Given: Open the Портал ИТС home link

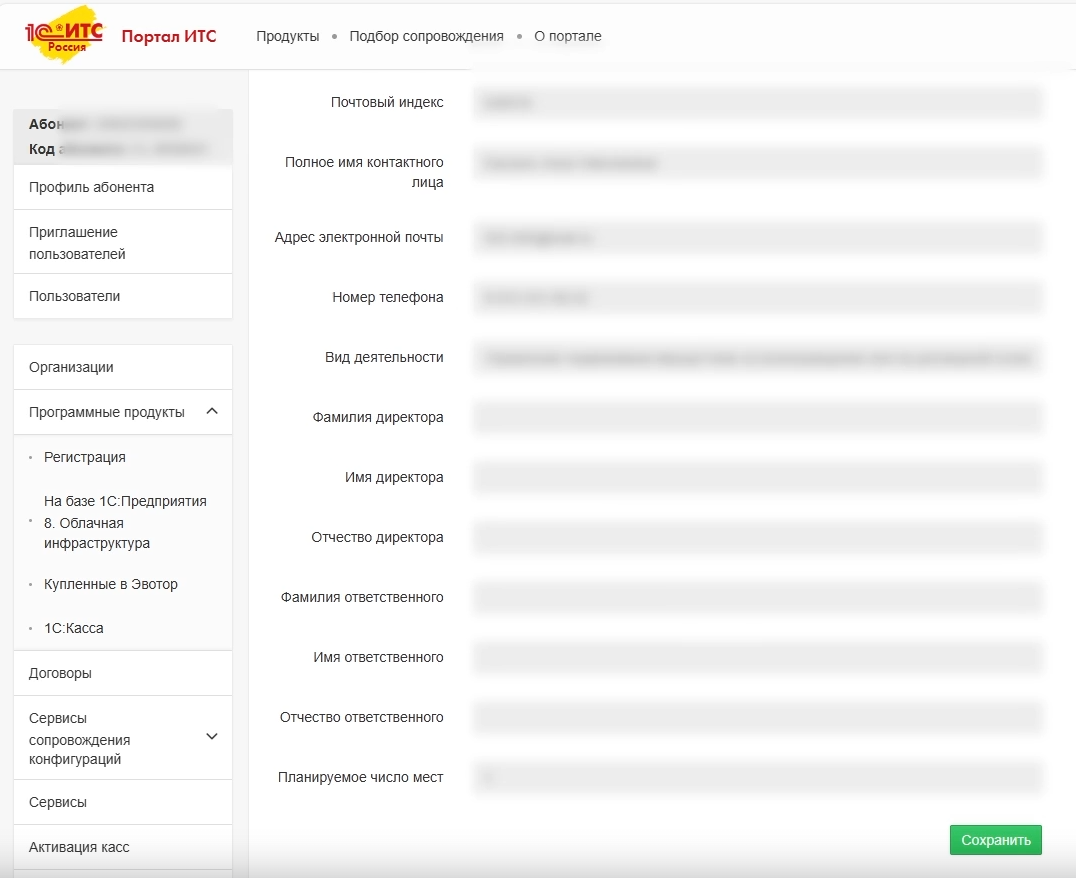Looking at the screenshot, I should click(168, 37).
